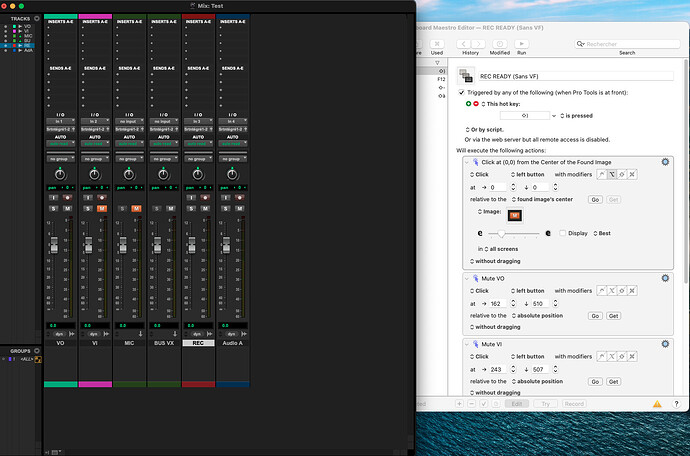Click the Audio A volume fader
This screenshot has height=456, width=690.
pos(226,245)
